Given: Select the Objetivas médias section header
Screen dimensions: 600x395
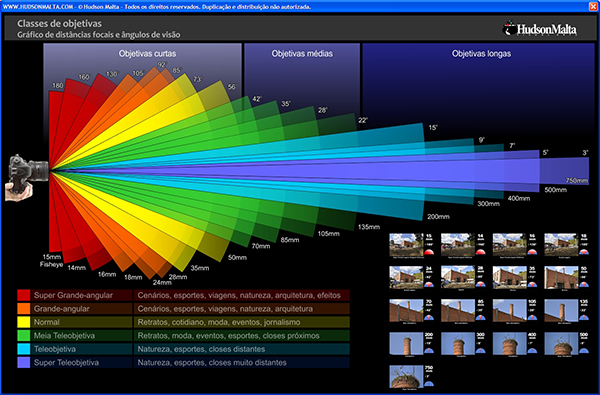Looking at the screenshot, I should pos(302,54).
